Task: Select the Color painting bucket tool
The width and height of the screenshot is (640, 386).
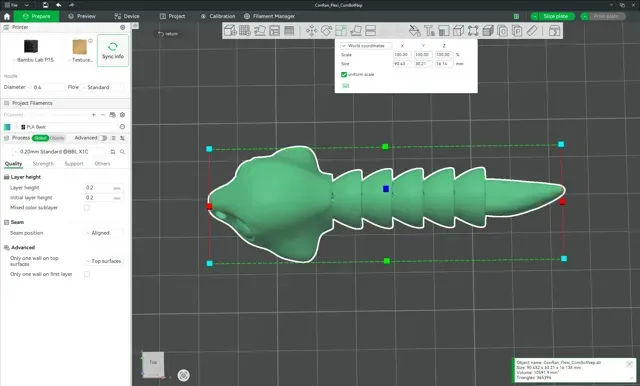Action: pos(414,31)
